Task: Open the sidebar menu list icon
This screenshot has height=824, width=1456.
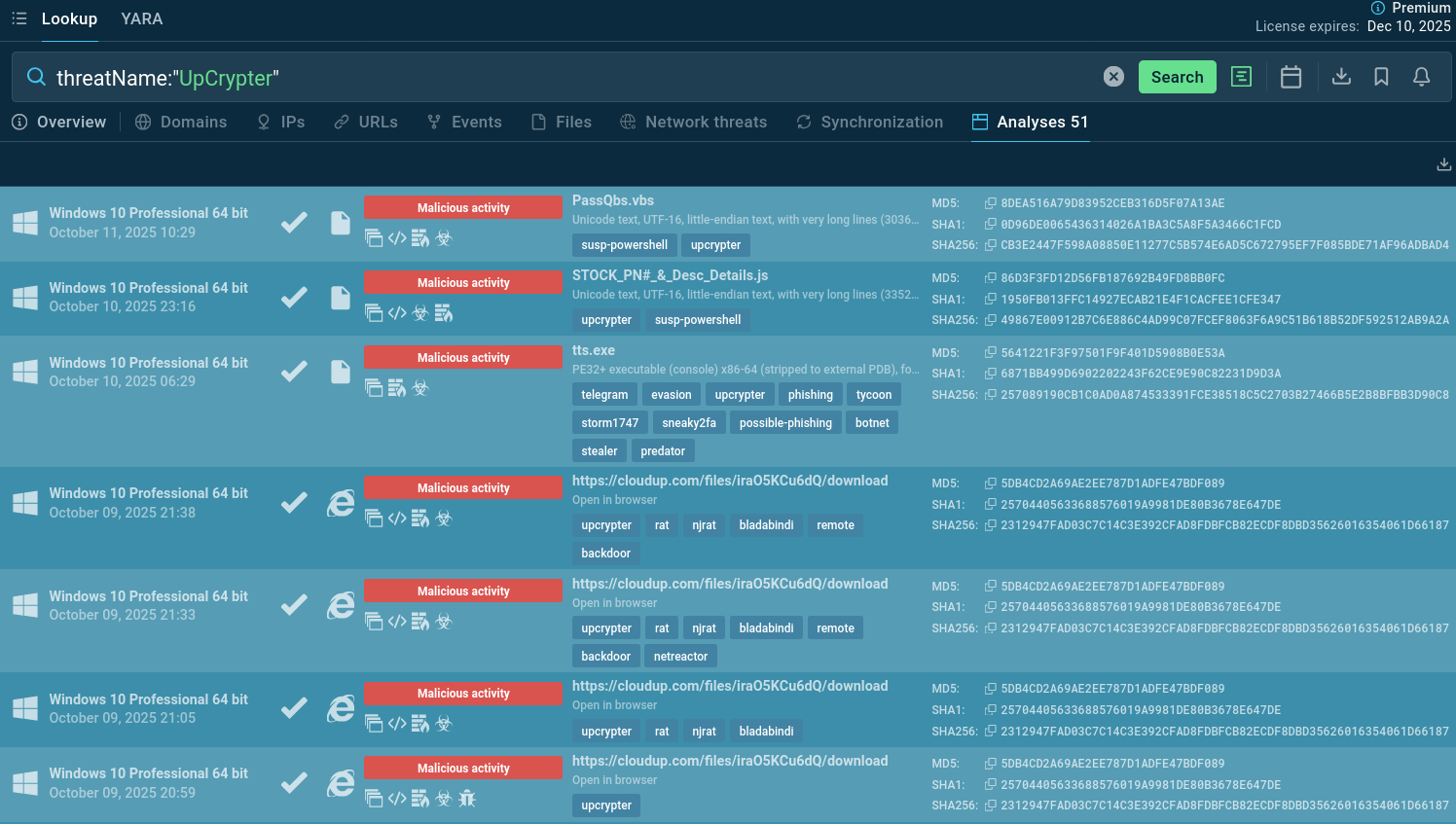Action: [x=18, y=18]
